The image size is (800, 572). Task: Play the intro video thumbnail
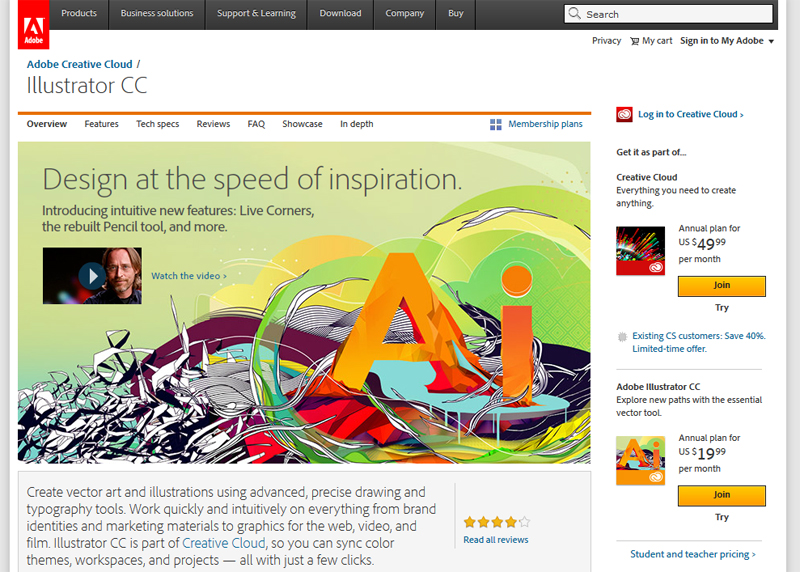point(92,276)
